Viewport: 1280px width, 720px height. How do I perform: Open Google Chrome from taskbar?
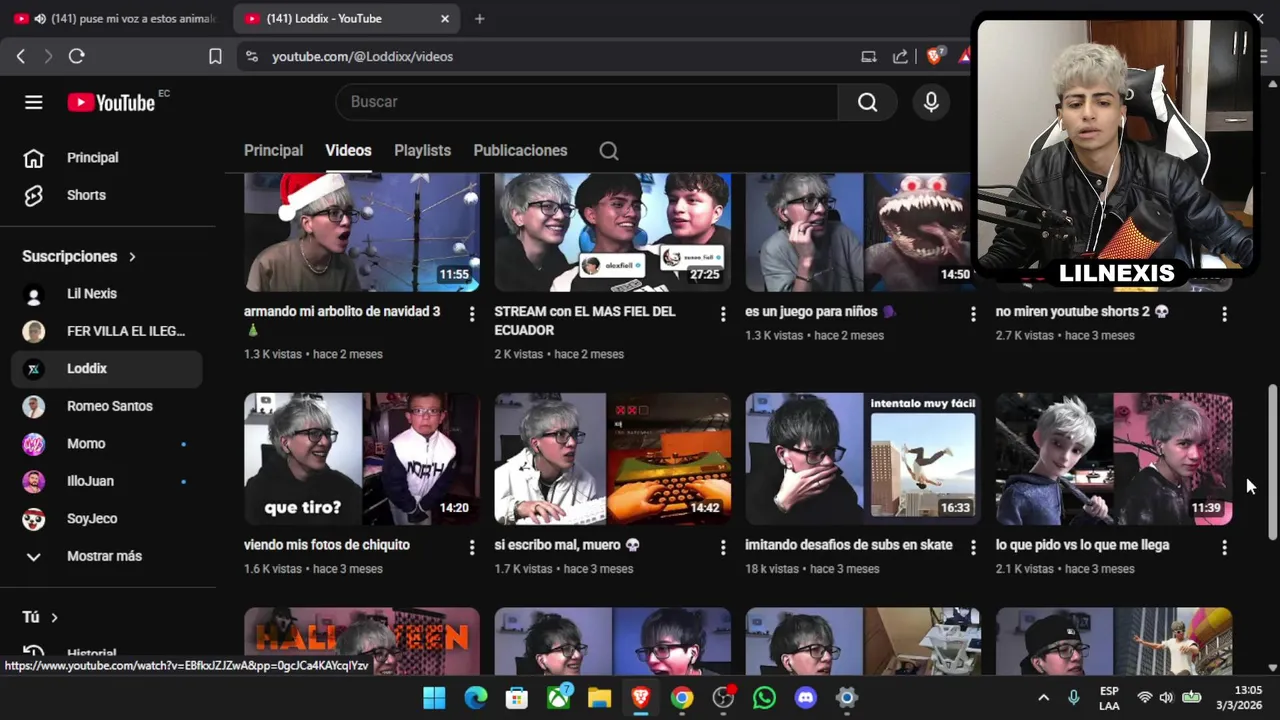[682, 698]
